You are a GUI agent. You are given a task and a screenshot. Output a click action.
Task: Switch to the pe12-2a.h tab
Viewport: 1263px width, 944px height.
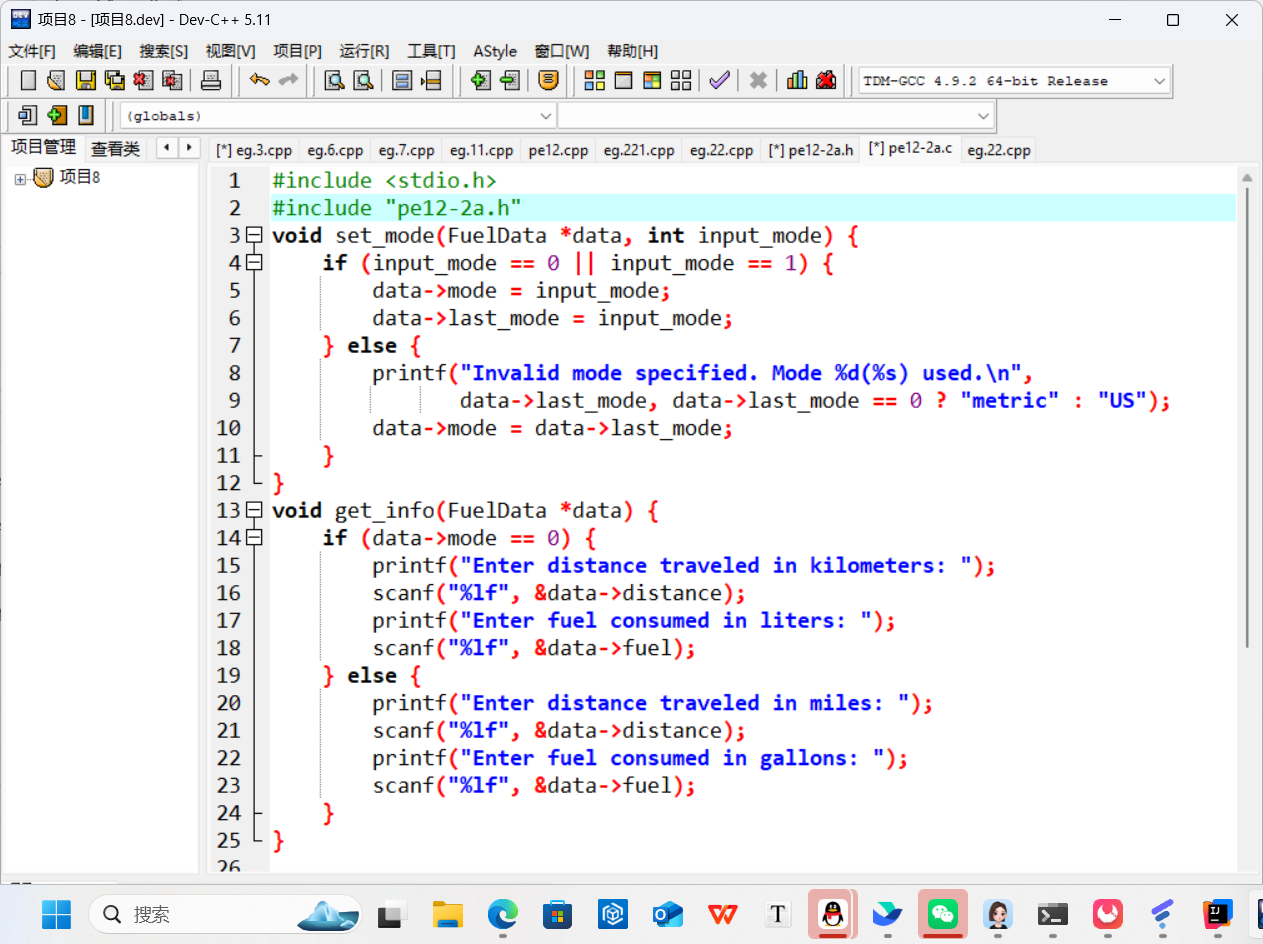tap(811, 150)
